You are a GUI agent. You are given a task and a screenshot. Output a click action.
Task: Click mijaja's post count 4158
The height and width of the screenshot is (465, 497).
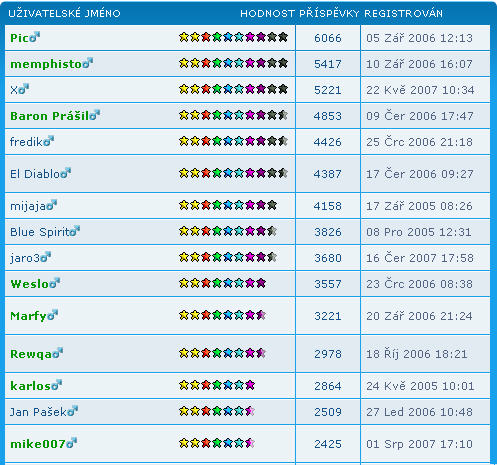(328, 206)
